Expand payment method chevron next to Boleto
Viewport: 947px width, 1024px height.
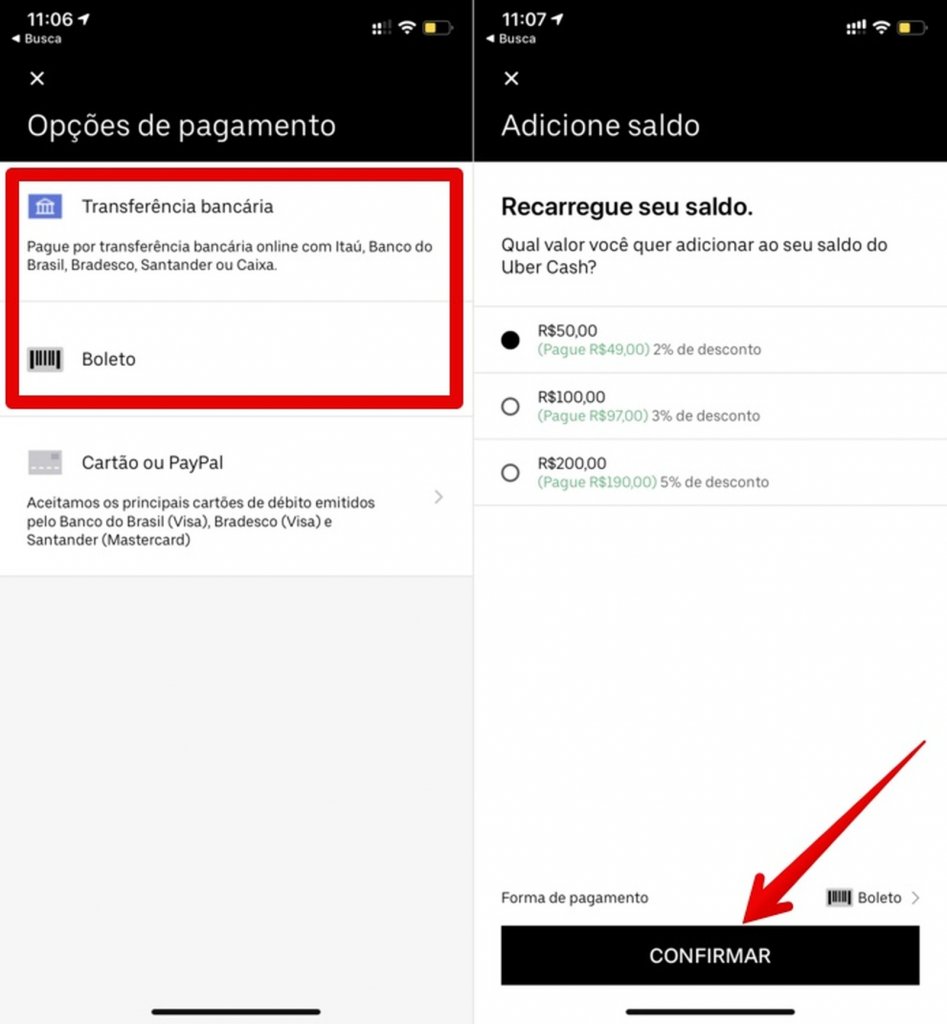click(x=915, y=897)
